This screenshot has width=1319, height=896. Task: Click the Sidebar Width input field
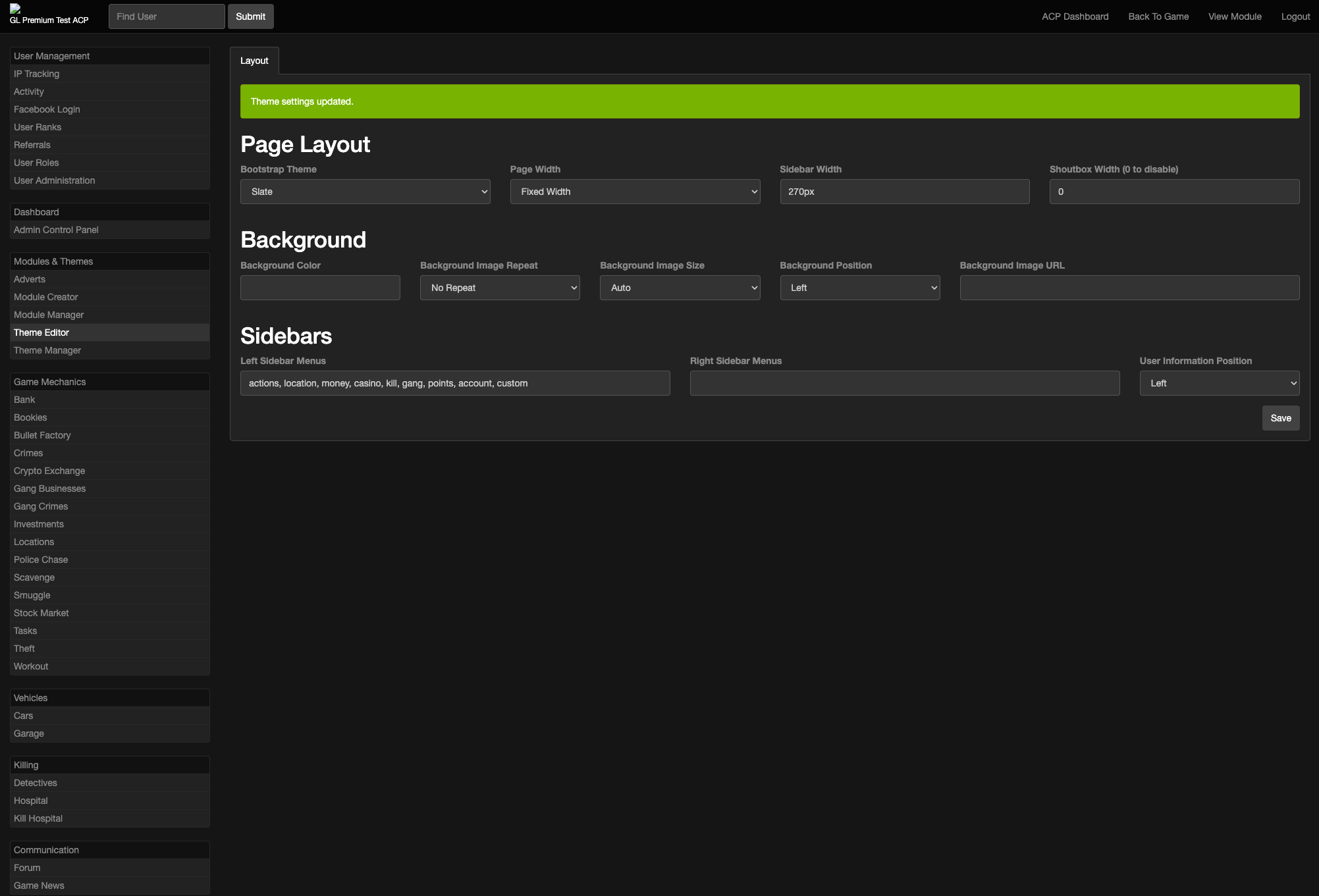(x=904, y=192)
